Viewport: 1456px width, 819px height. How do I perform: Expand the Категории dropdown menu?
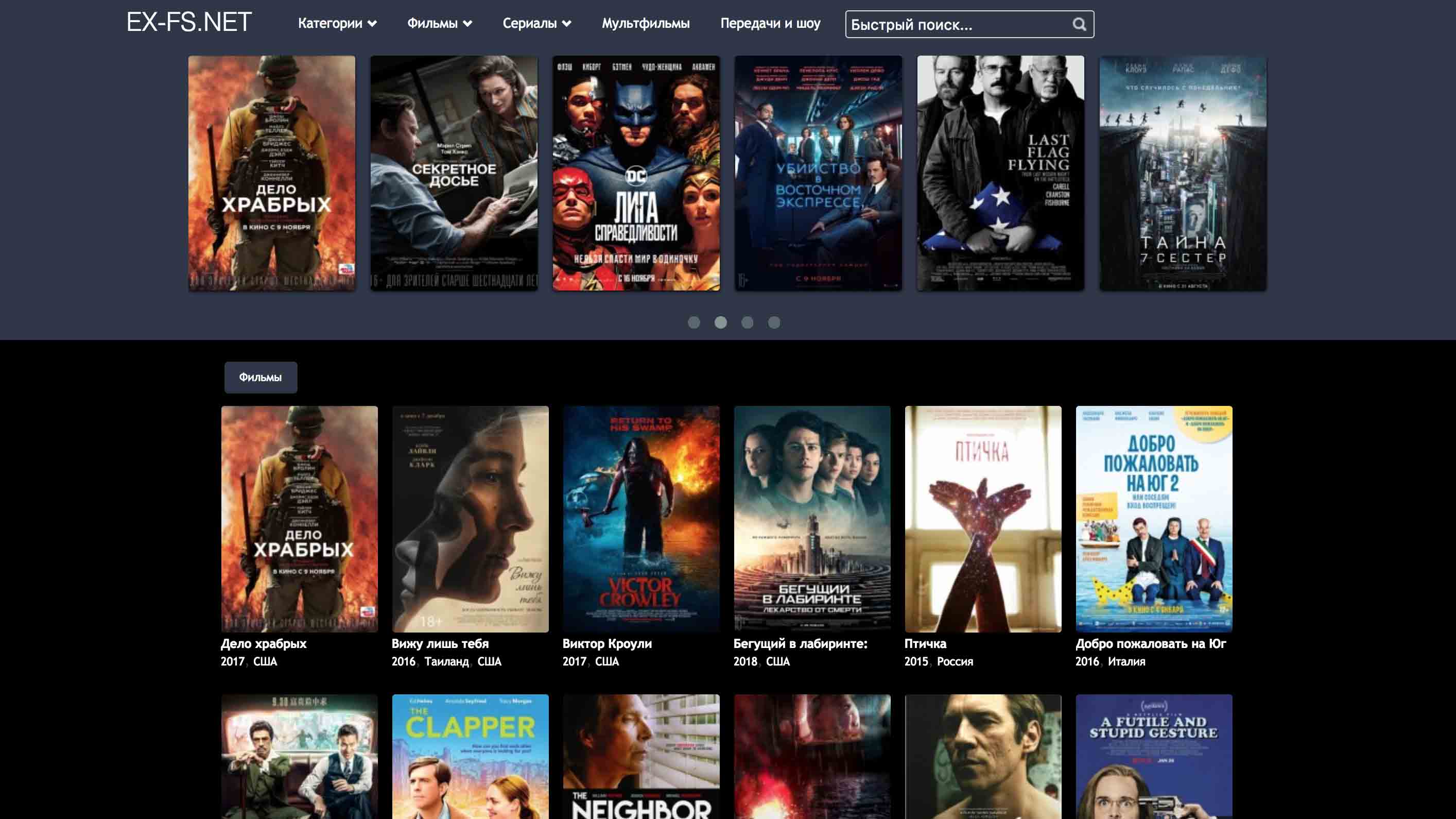click(x=337, y=23)
